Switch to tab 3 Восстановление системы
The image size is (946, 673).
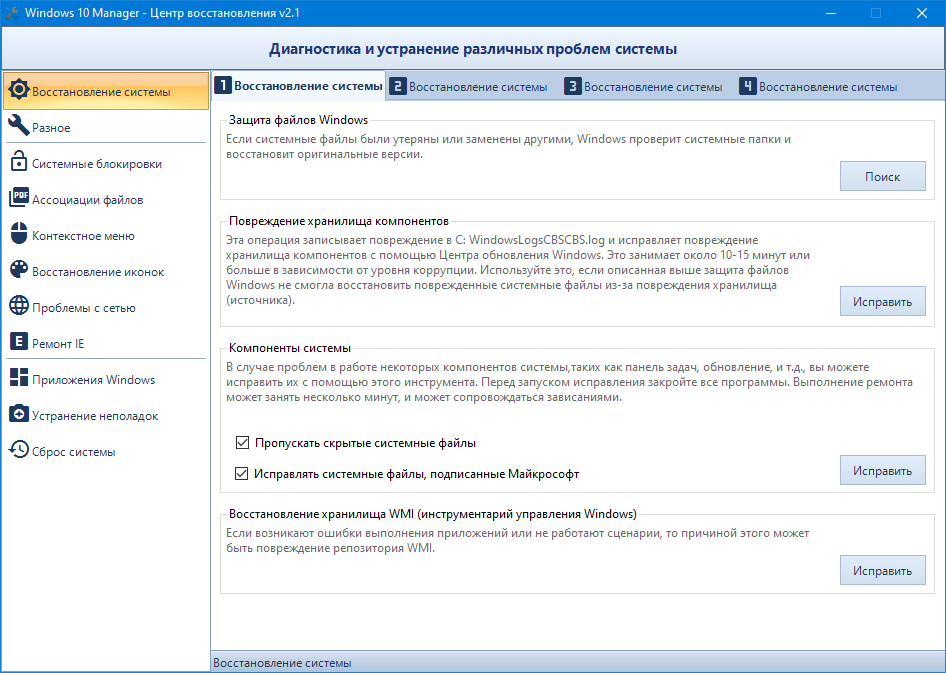click(x=644, y=87)
